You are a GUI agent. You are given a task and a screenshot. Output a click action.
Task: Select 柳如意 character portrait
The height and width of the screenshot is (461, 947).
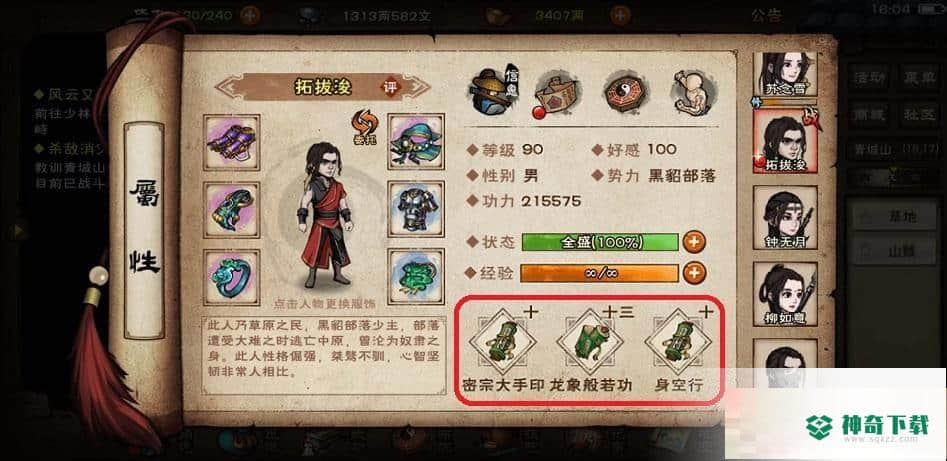[785, 295]
